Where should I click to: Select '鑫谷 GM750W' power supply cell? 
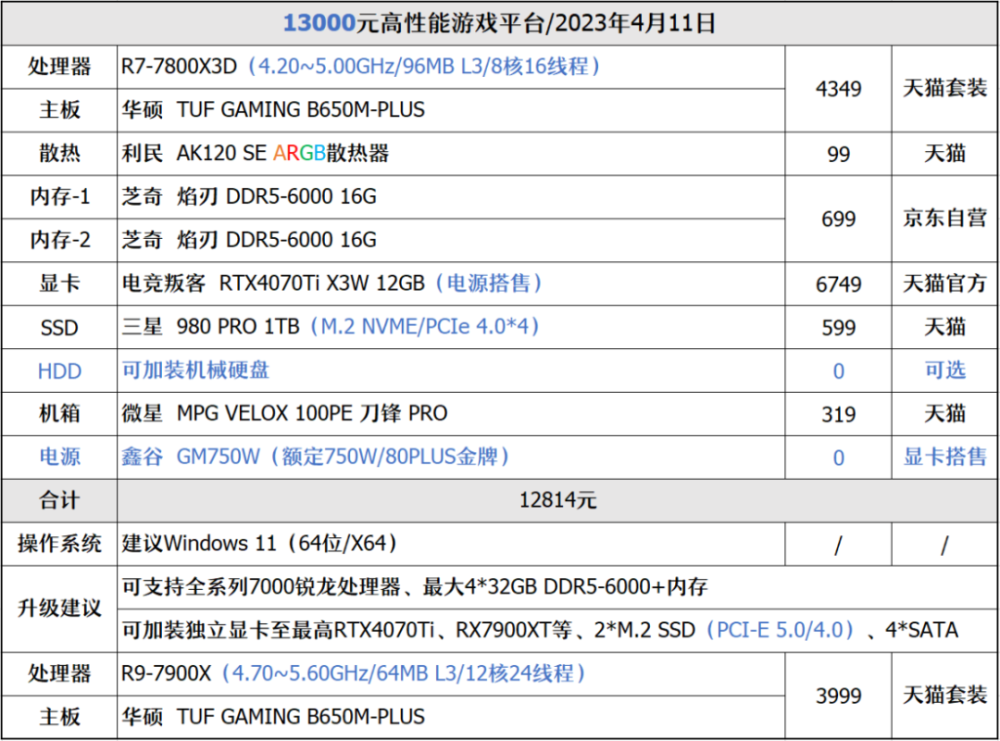coord(451,457)
